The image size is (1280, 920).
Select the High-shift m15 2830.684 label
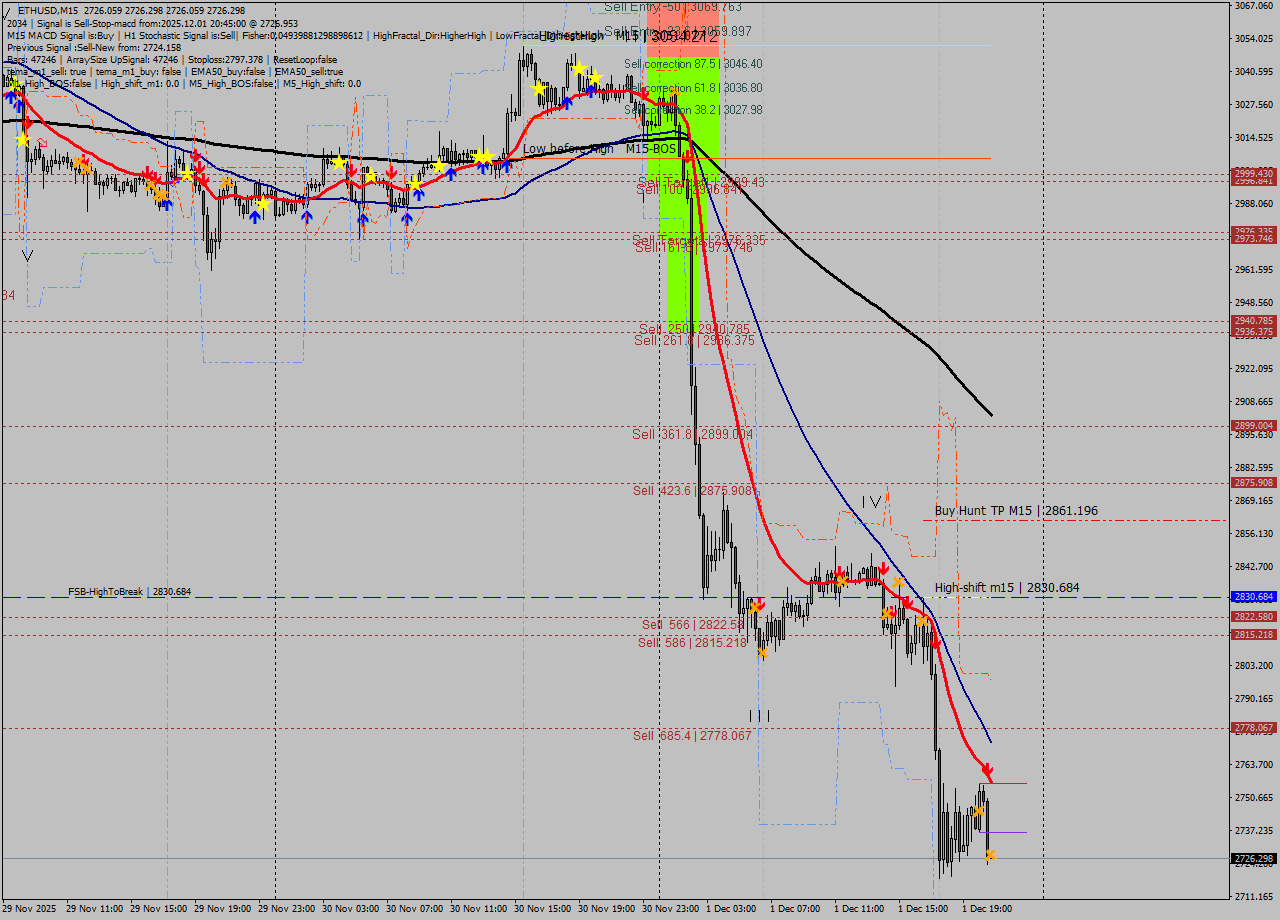(1006, 588)
